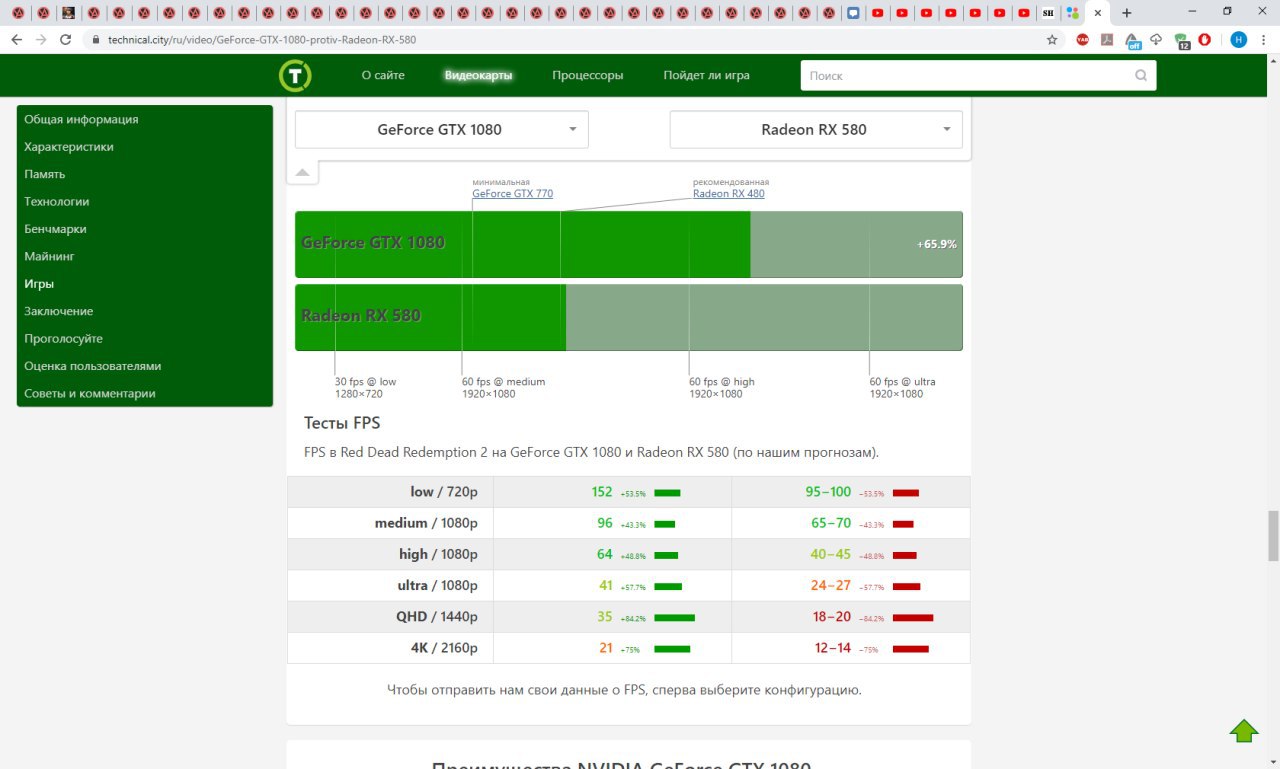The width and height of the screenshot is (1280, 769).
Task: Open the red YAB extension icon
Action: point(1083,40)
